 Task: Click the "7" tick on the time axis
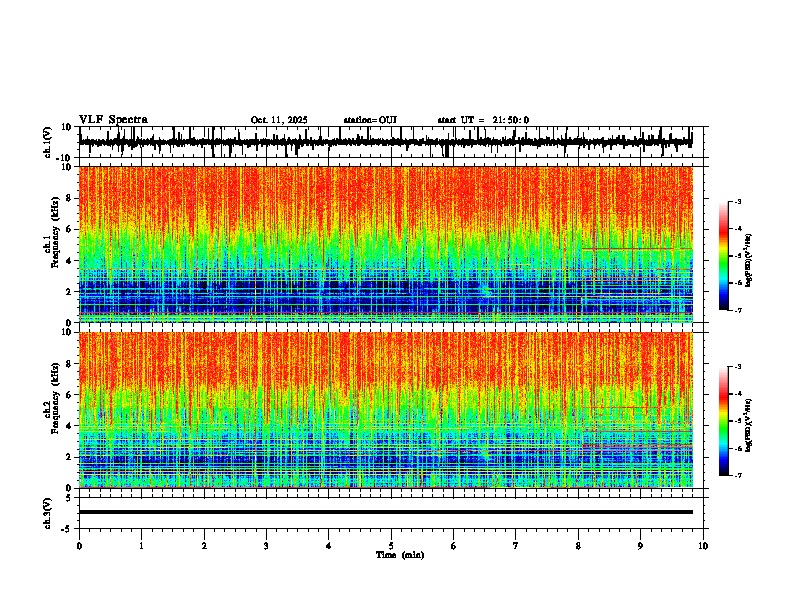coord(516,546)
